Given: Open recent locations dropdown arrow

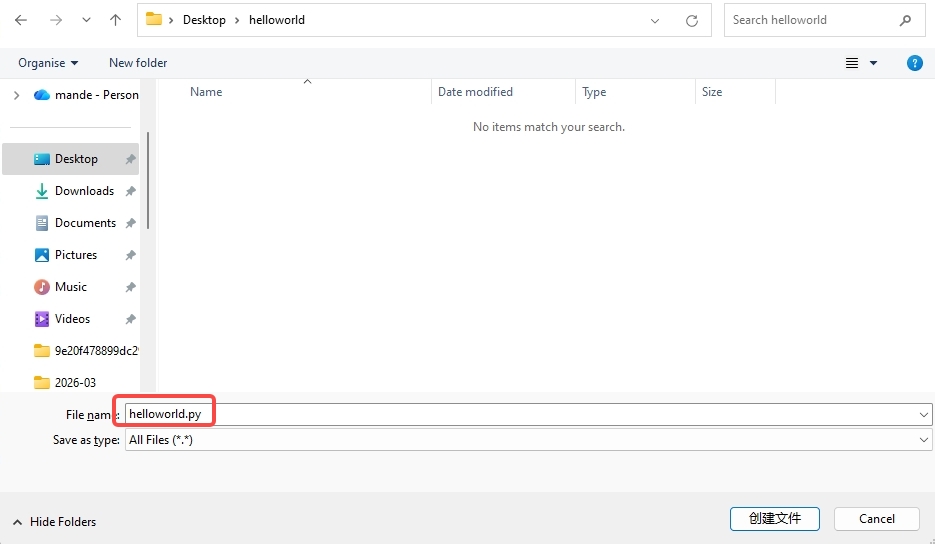Looking at the screenshot, I should click(x=86, y=20).
